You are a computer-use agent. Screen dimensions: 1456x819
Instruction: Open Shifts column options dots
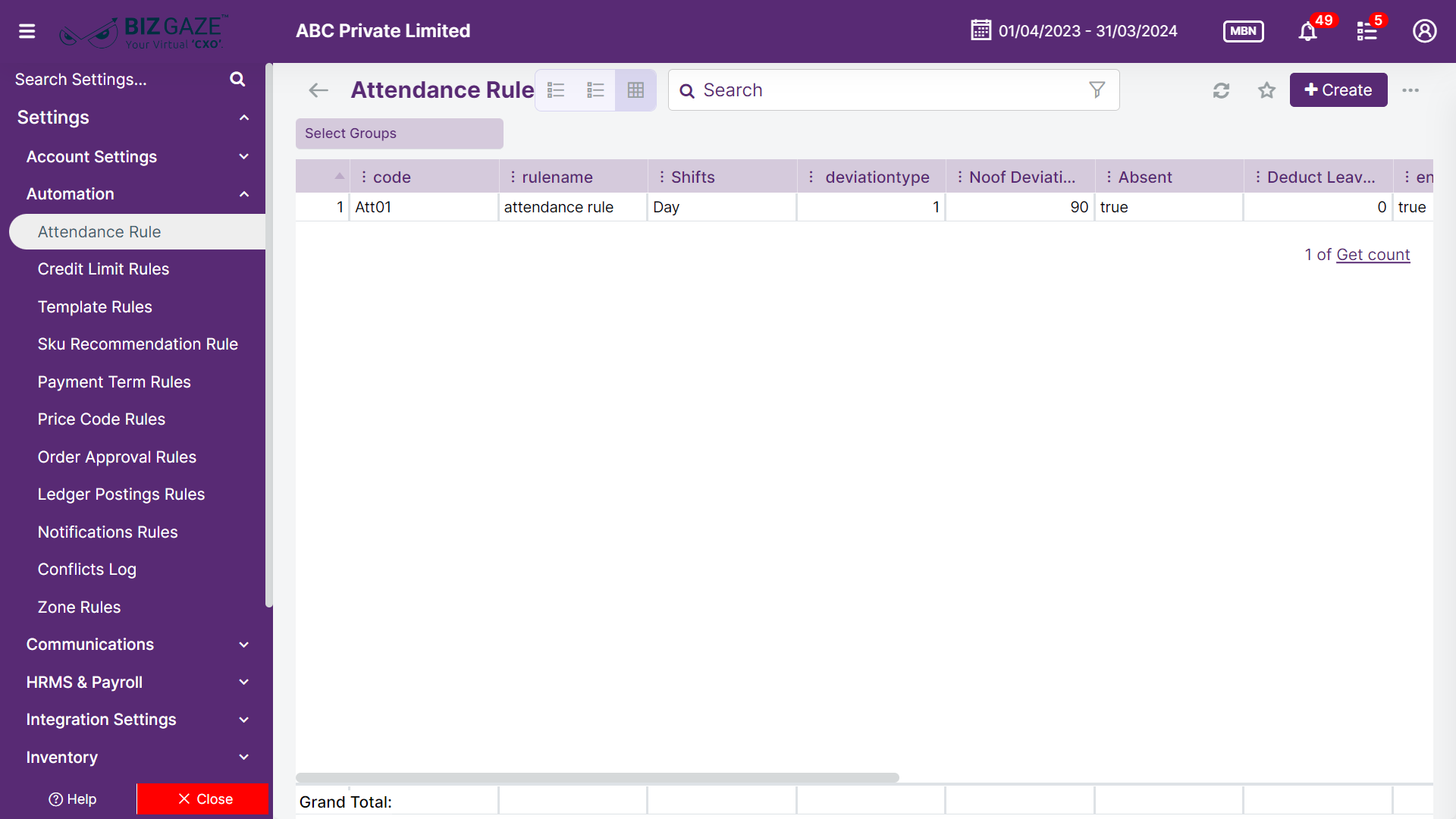point(662,177)
